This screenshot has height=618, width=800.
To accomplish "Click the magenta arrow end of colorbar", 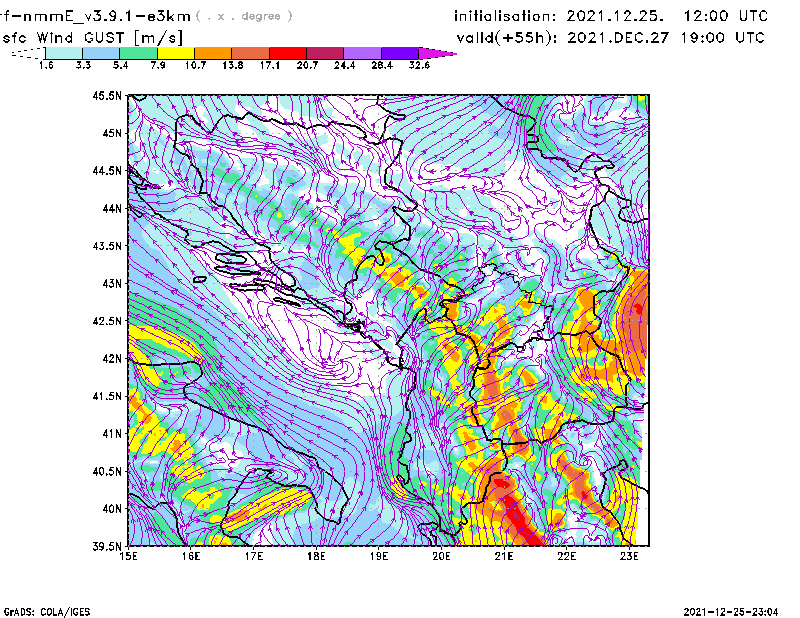I will (437, 53).
